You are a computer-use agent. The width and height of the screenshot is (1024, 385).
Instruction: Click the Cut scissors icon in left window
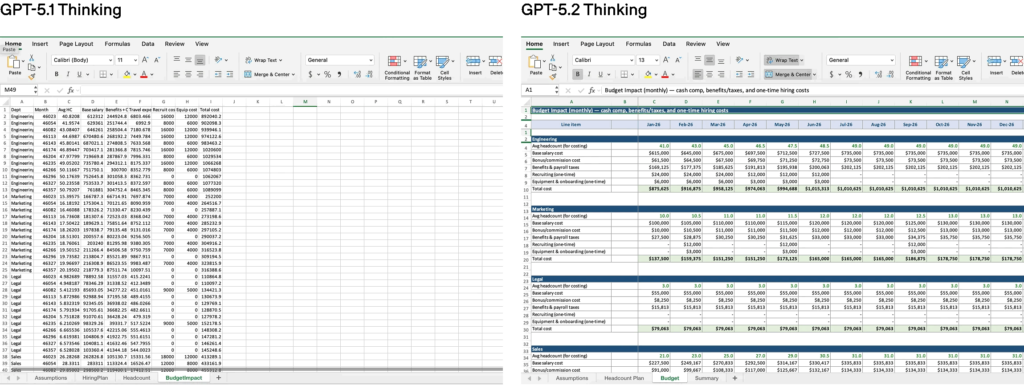coord(31,57)
